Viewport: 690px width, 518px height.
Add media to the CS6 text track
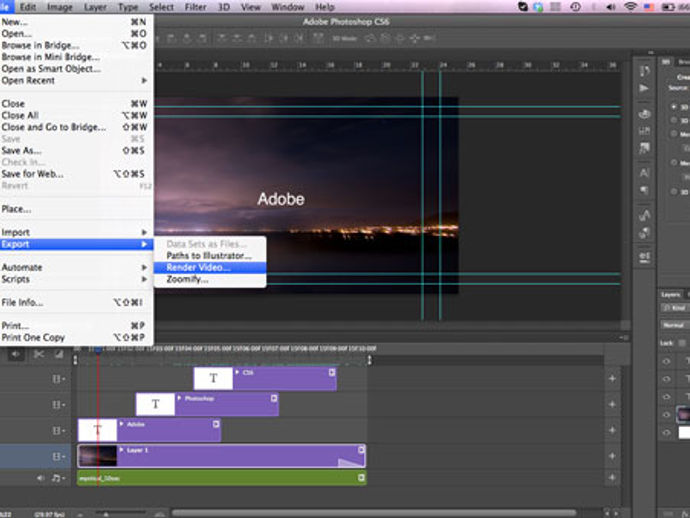[x=612, y=378]
